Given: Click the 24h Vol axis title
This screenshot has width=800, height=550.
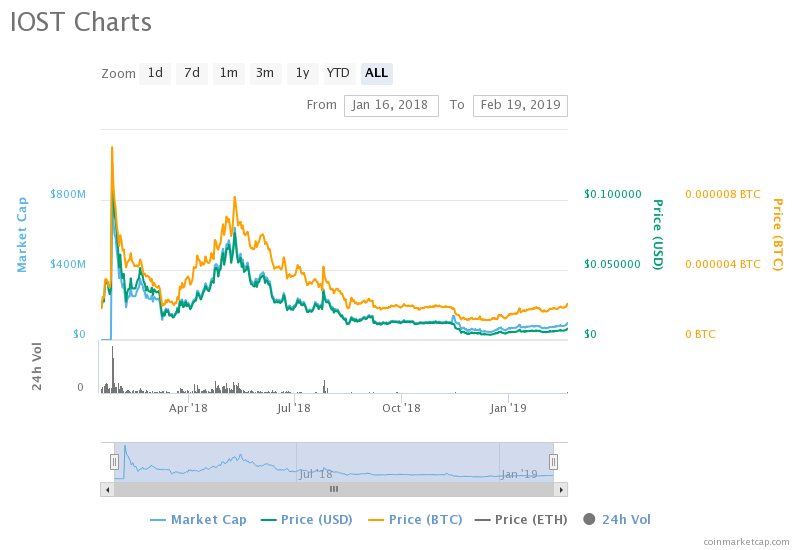Looking at the screenshot, I should click(x=37, y=366).
